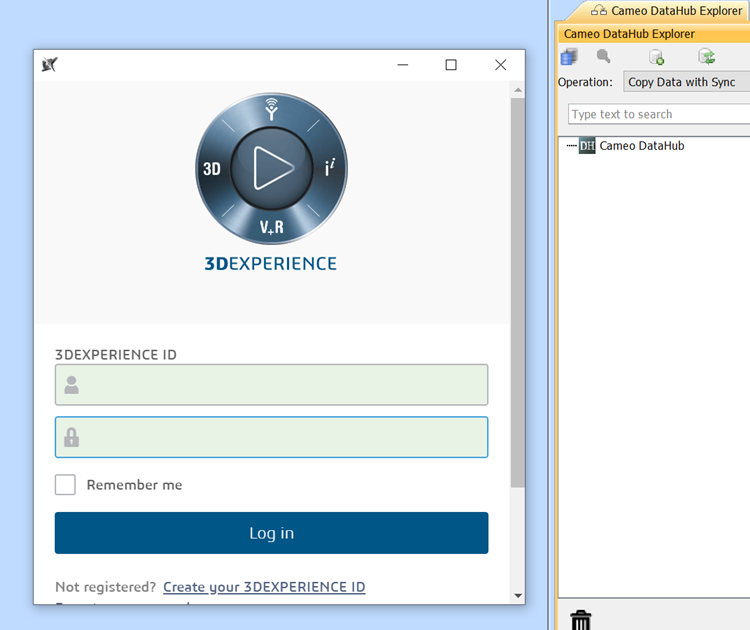Image resolution: width=750 pixels, height=630 pixels.
Task: Select the Cameo DataHub tree node
Action: (x=641, y=145)
